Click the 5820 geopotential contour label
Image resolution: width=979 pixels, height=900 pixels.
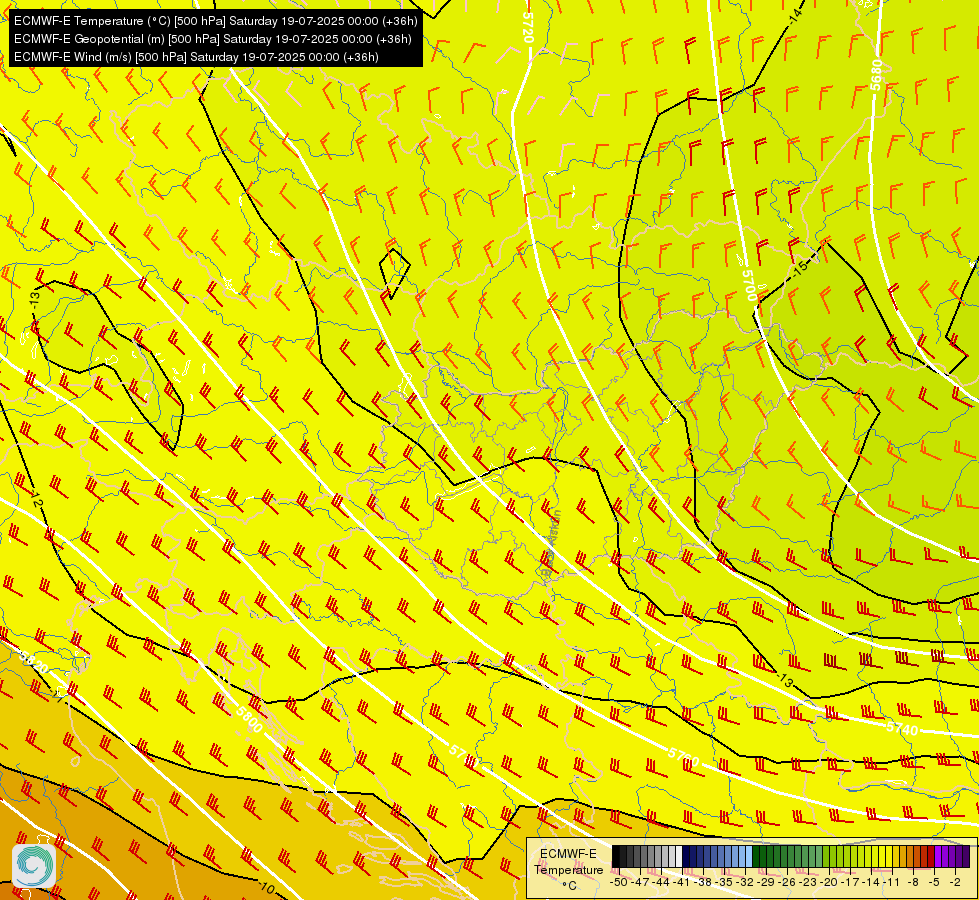[x=32, y=663]
